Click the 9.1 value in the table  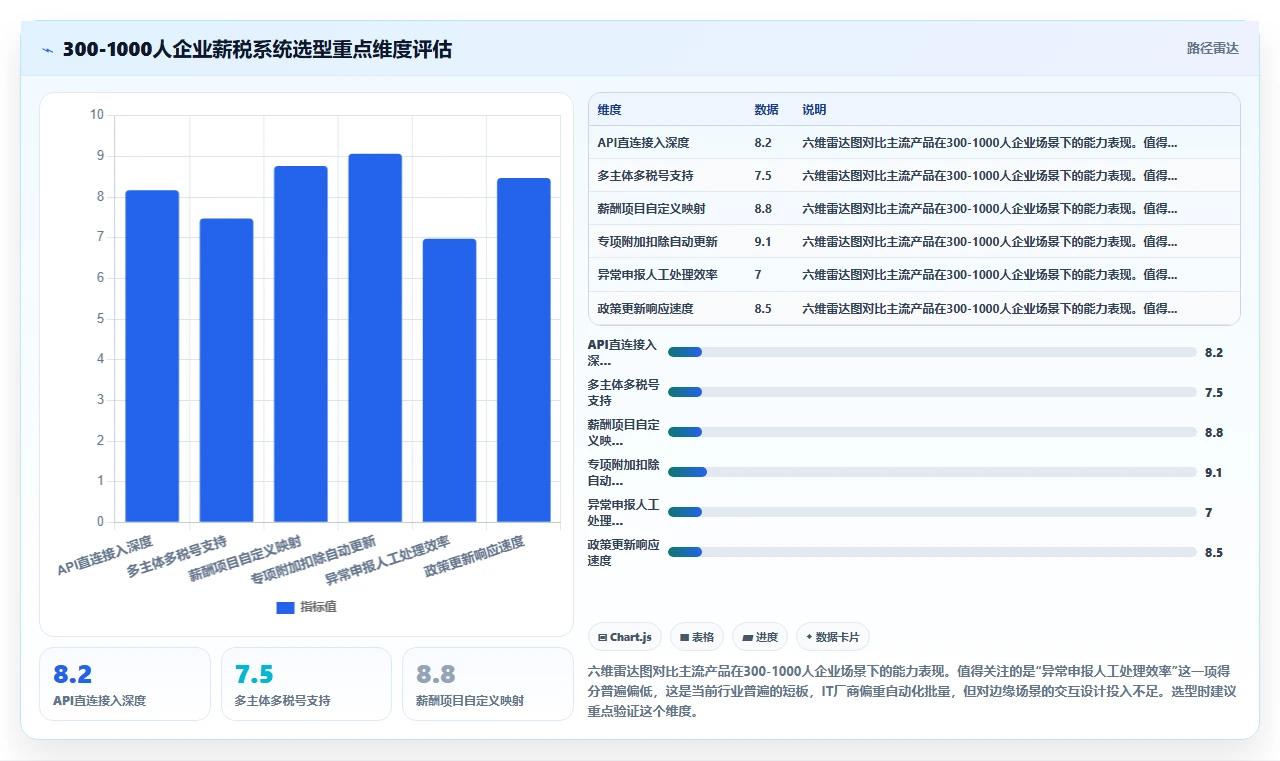(763, 242)
